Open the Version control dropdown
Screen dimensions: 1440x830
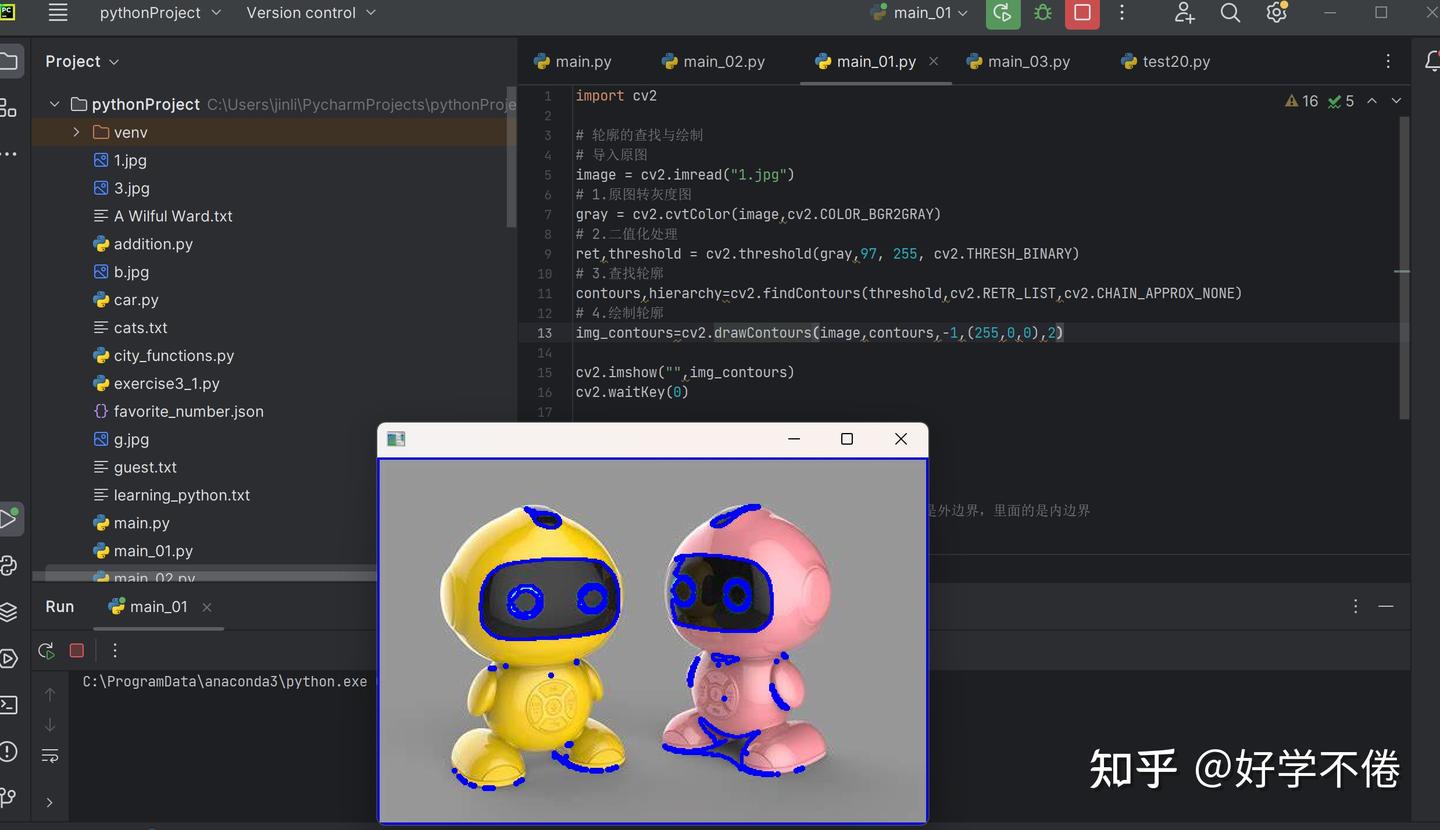pyautogui.click(x=311, y=13)
